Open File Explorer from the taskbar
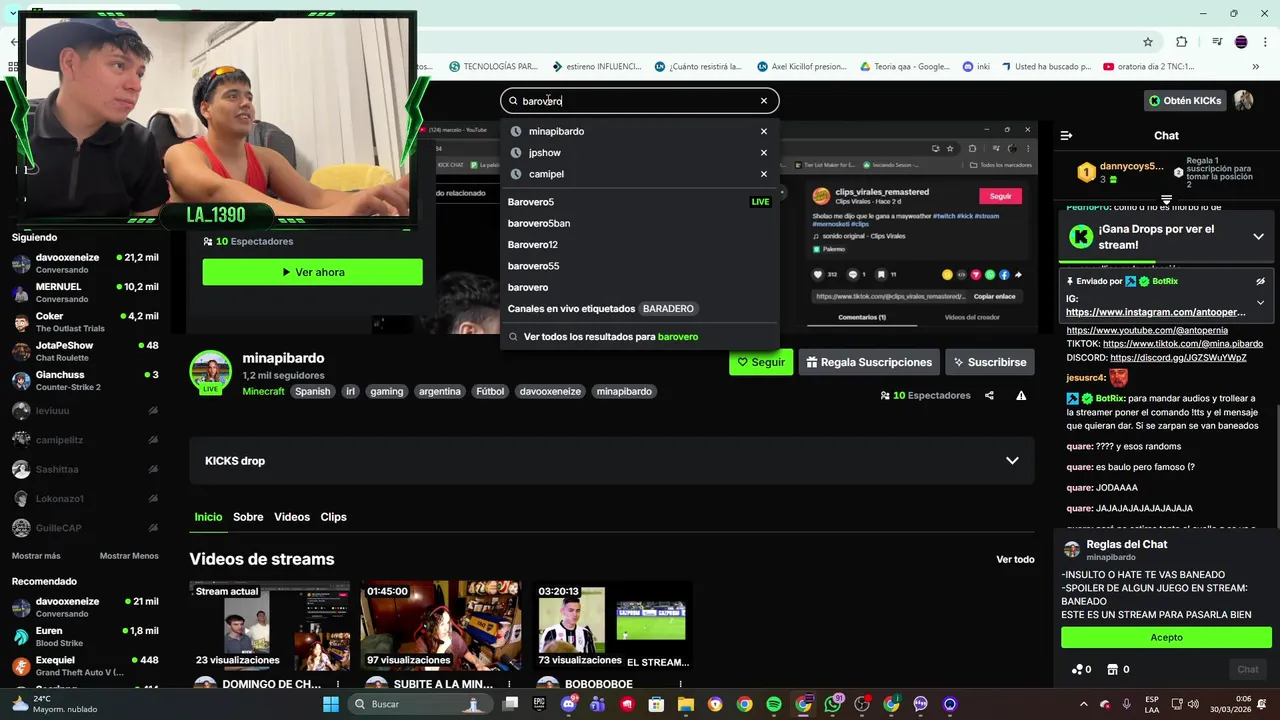The height and width of the screenshot is (720, 1280). tap(686, 704)
